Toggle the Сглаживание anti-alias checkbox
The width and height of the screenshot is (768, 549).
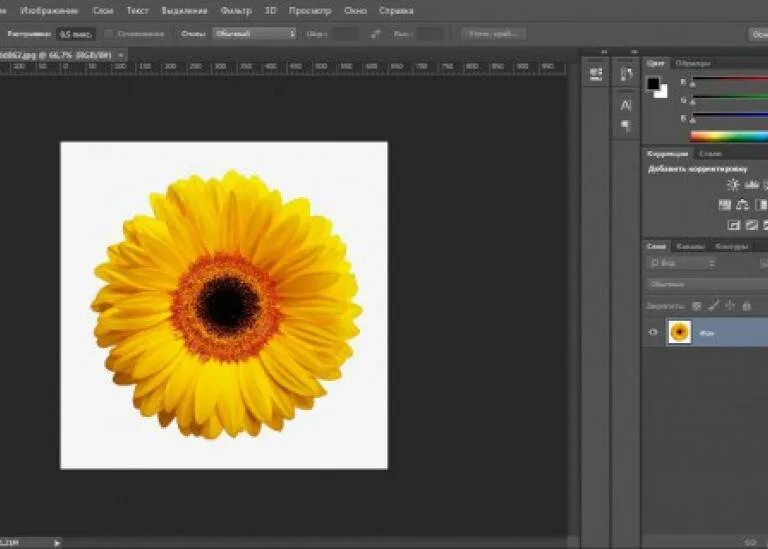point(109,34)
